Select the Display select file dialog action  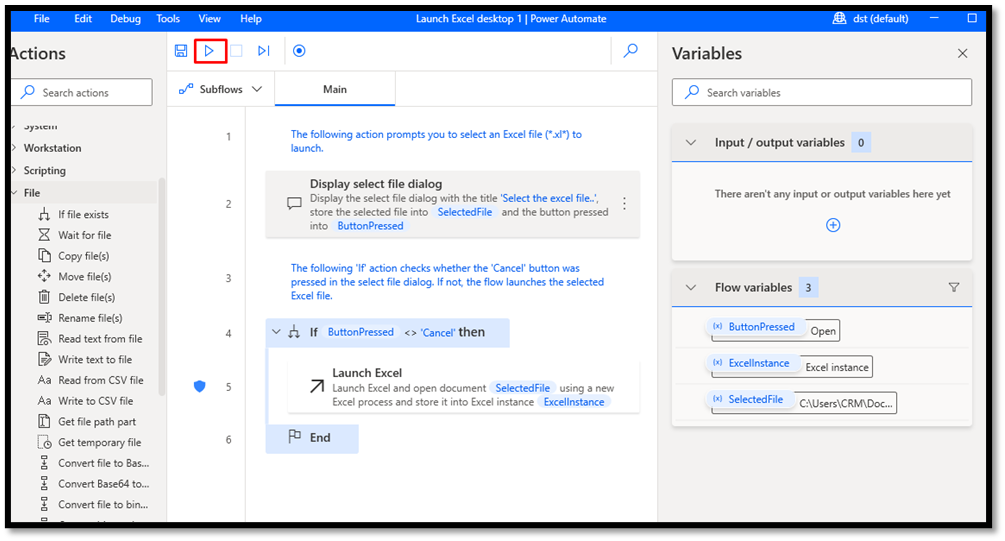453,204
